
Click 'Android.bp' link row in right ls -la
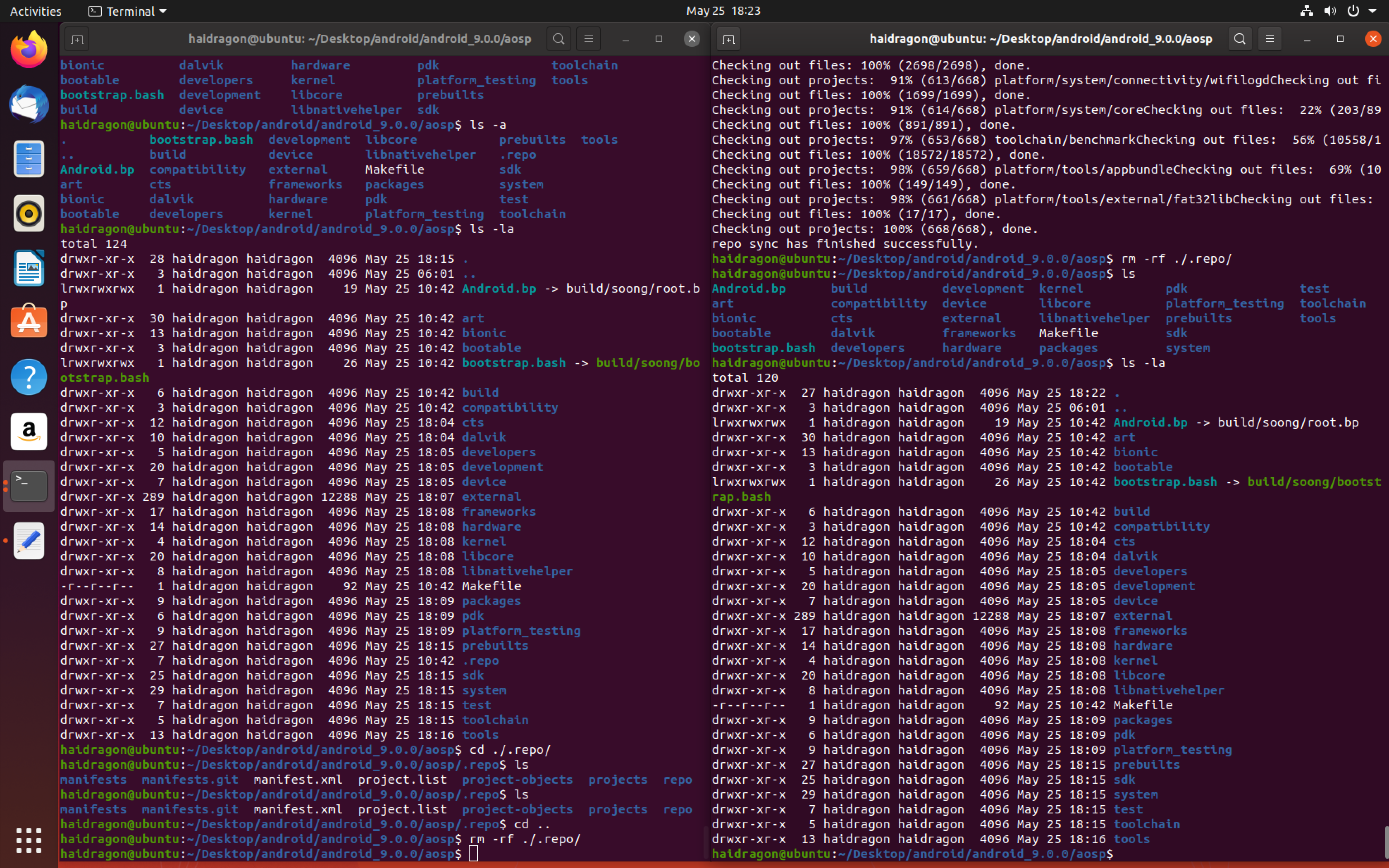pos(1036,422)
